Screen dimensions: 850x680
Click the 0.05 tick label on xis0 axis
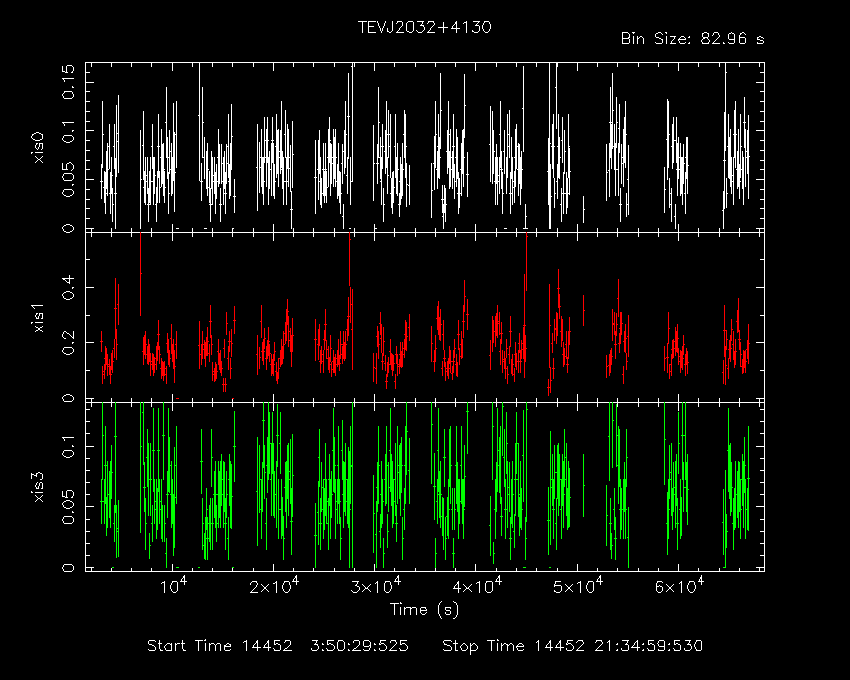tap(68, 179)
